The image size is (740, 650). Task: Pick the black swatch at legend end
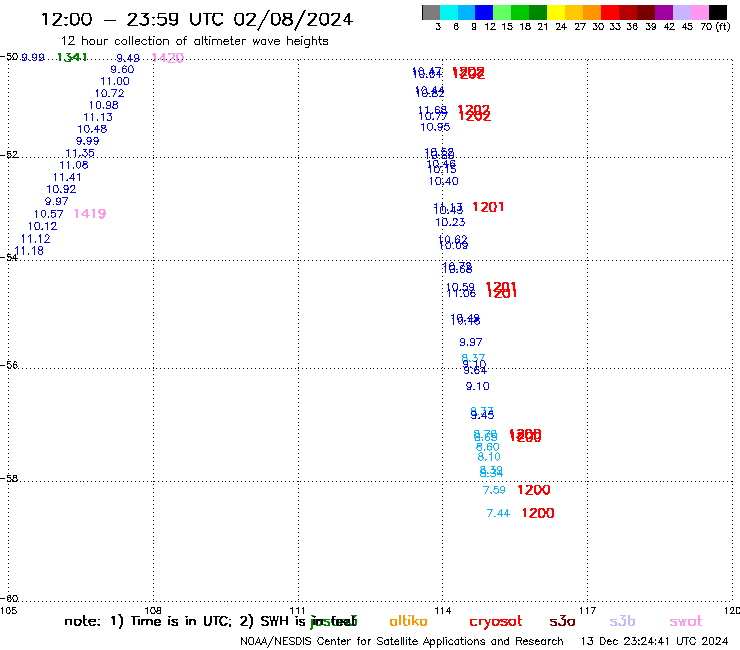click(718, 12)
